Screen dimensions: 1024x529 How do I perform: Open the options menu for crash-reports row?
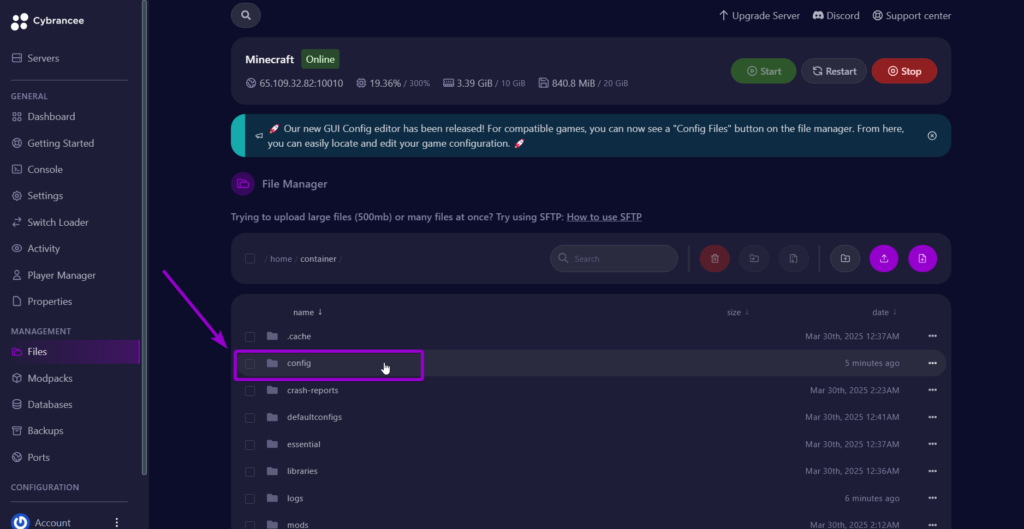[932, 391]
